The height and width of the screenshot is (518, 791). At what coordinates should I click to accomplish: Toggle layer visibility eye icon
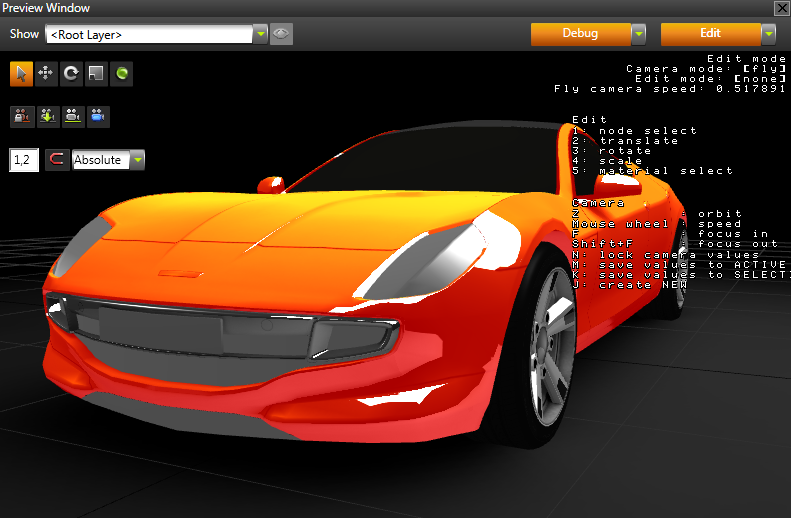[282, 34]
